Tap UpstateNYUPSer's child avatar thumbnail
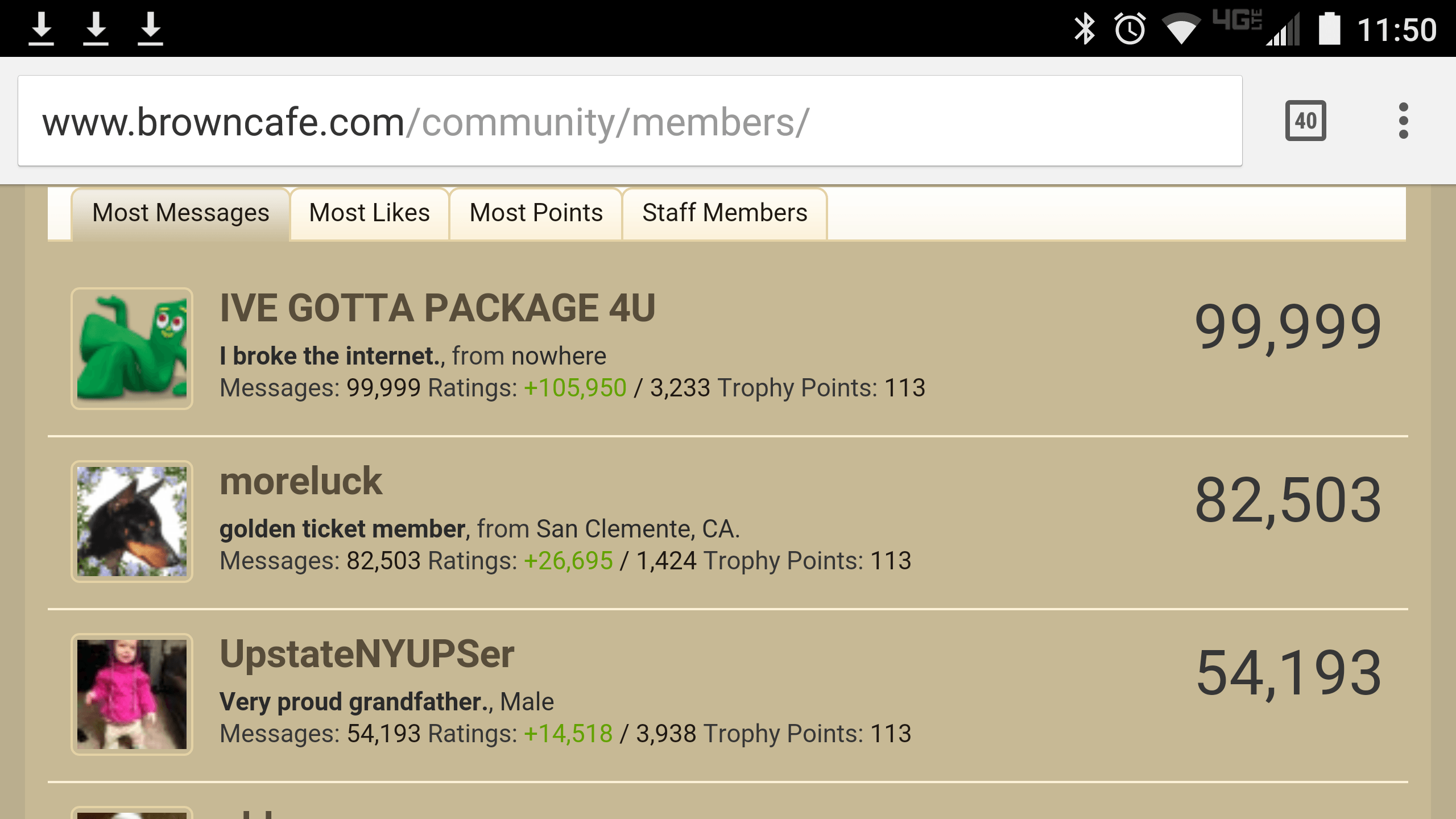The height and width of the screenshot is (819, 1456). click(x=132, y=694)
